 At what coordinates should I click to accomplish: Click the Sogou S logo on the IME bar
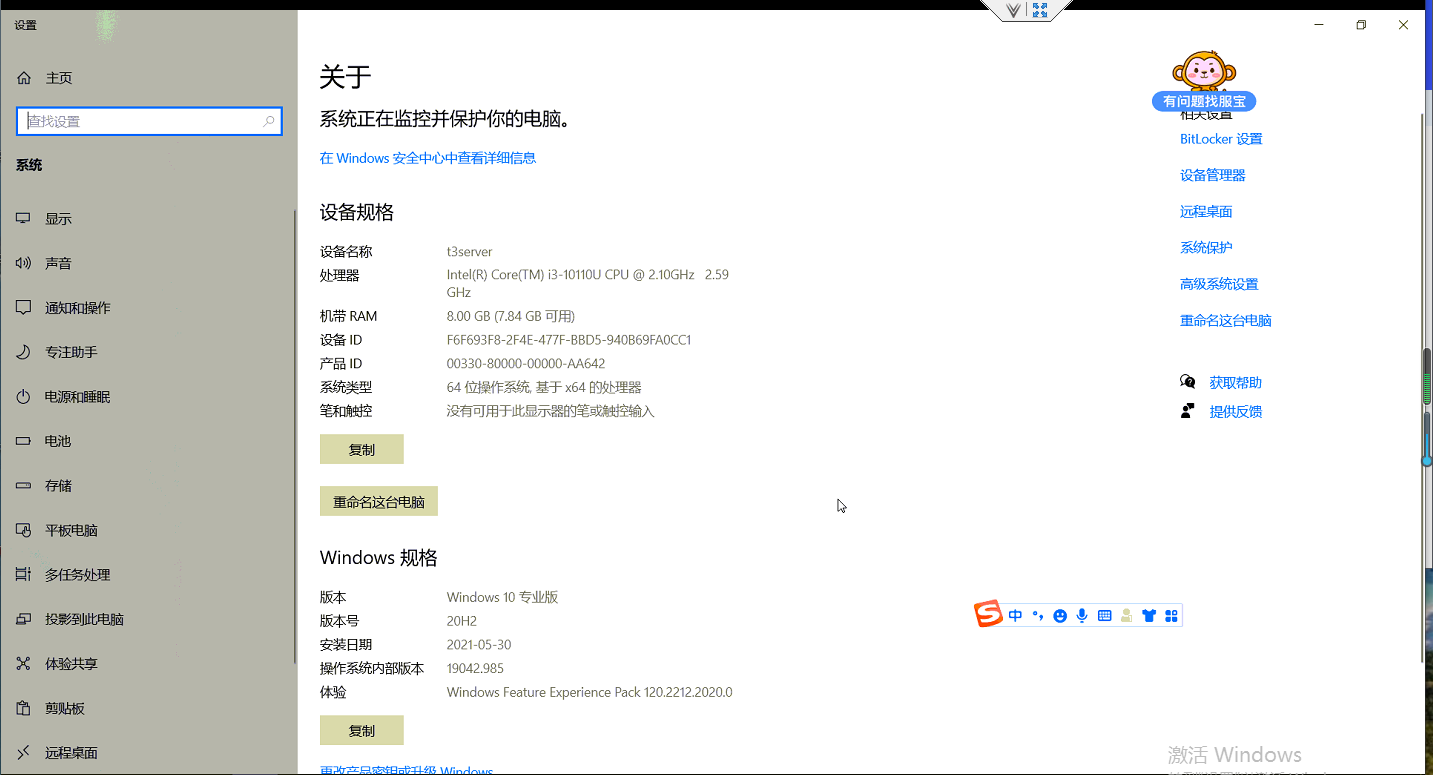point(988,614)
